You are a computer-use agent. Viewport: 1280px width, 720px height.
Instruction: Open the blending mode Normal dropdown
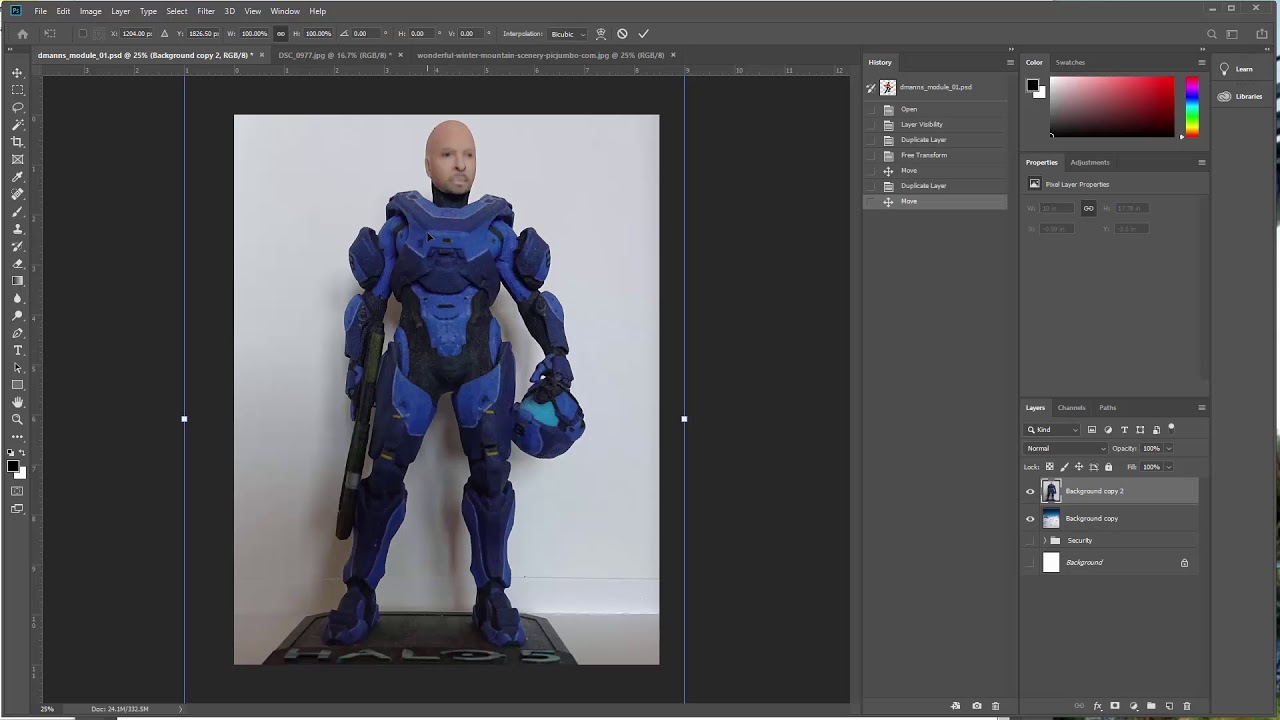[1066, 448]
